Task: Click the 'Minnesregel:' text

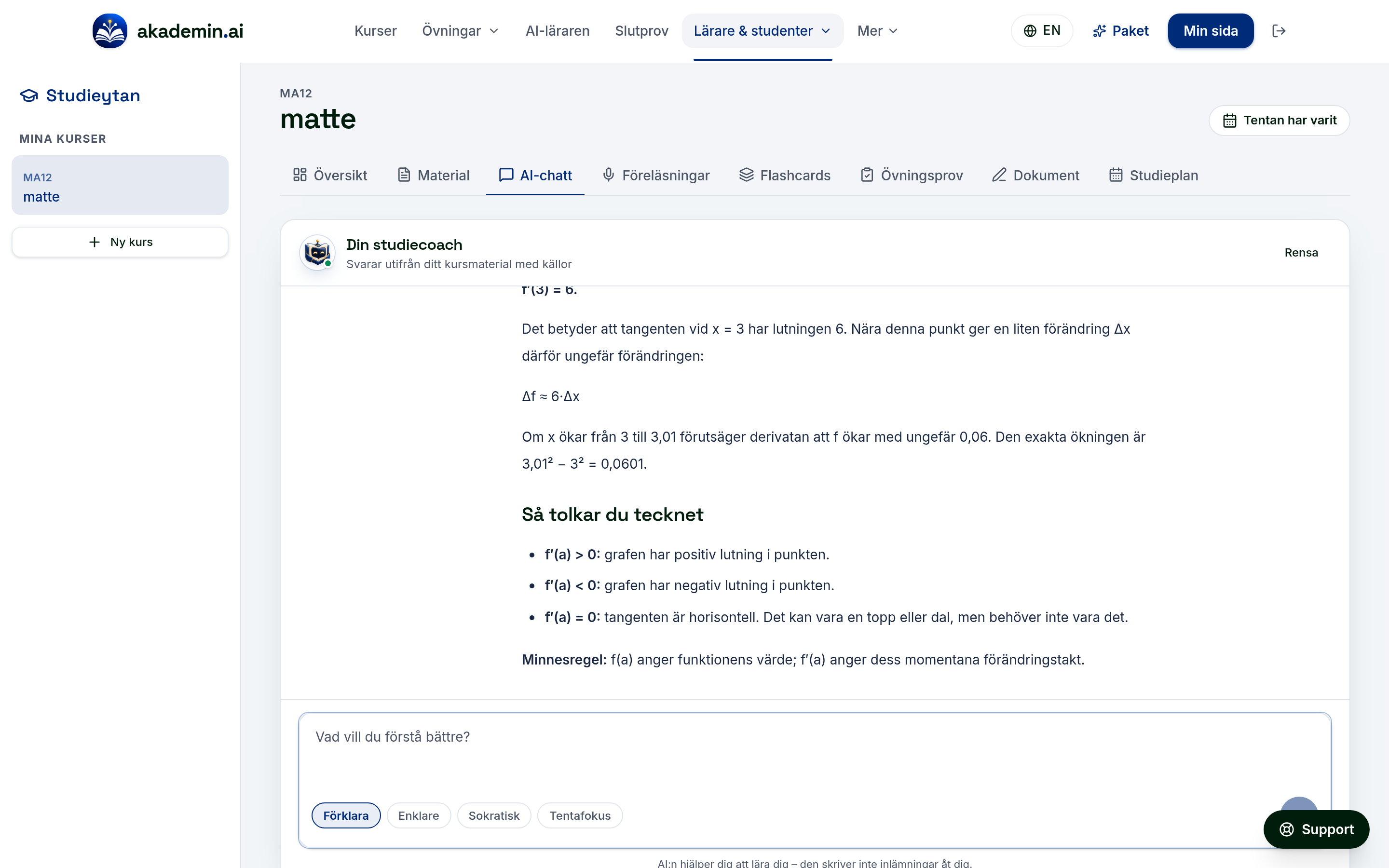Action: pyautogui.click(x=564, y=660)
